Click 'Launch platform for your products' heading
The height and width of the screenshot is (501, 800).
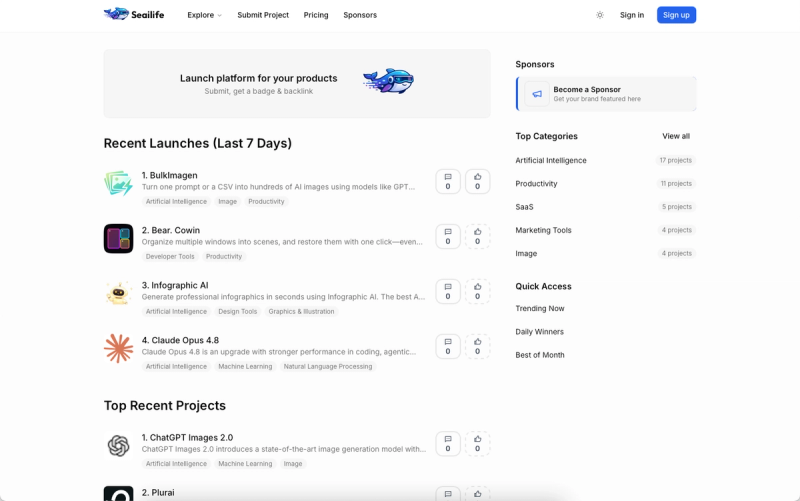tap(259, 78)
